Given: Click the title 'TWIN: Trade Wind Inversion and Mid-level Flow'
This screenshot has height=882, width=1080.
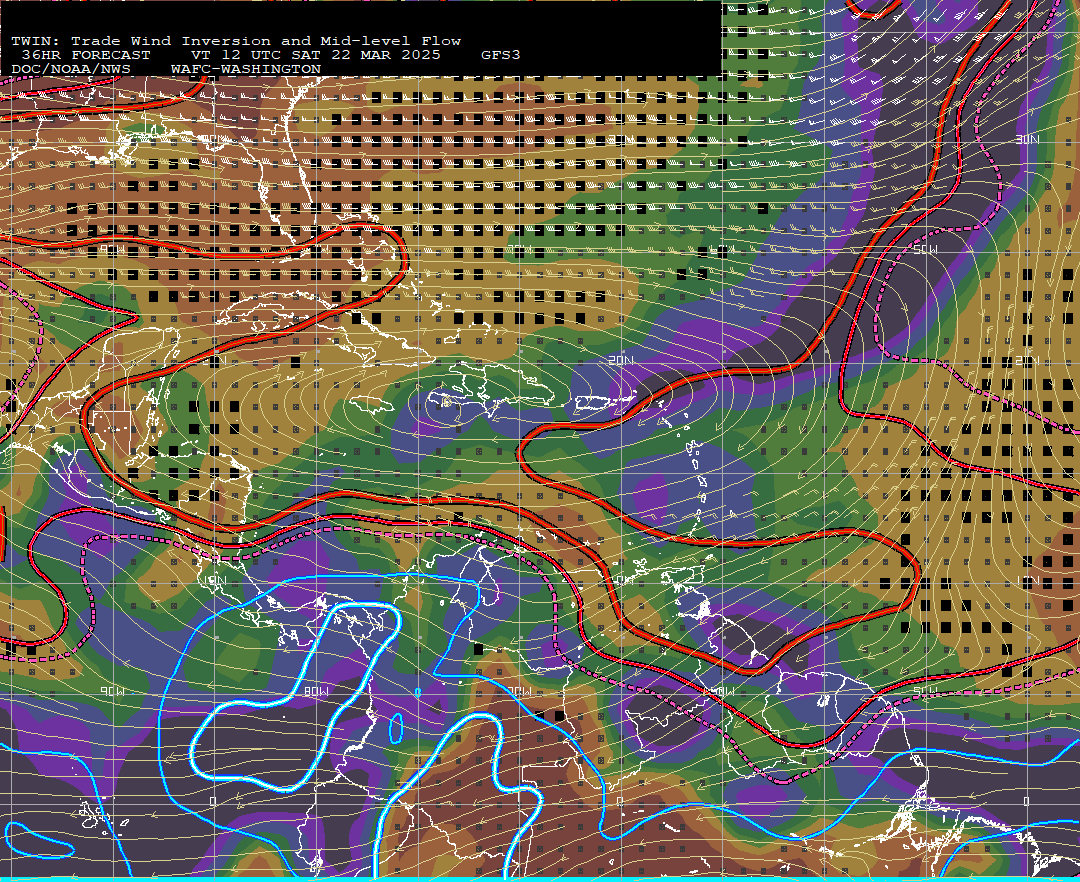Looking at the screenshot, I should tap(236, 41).
